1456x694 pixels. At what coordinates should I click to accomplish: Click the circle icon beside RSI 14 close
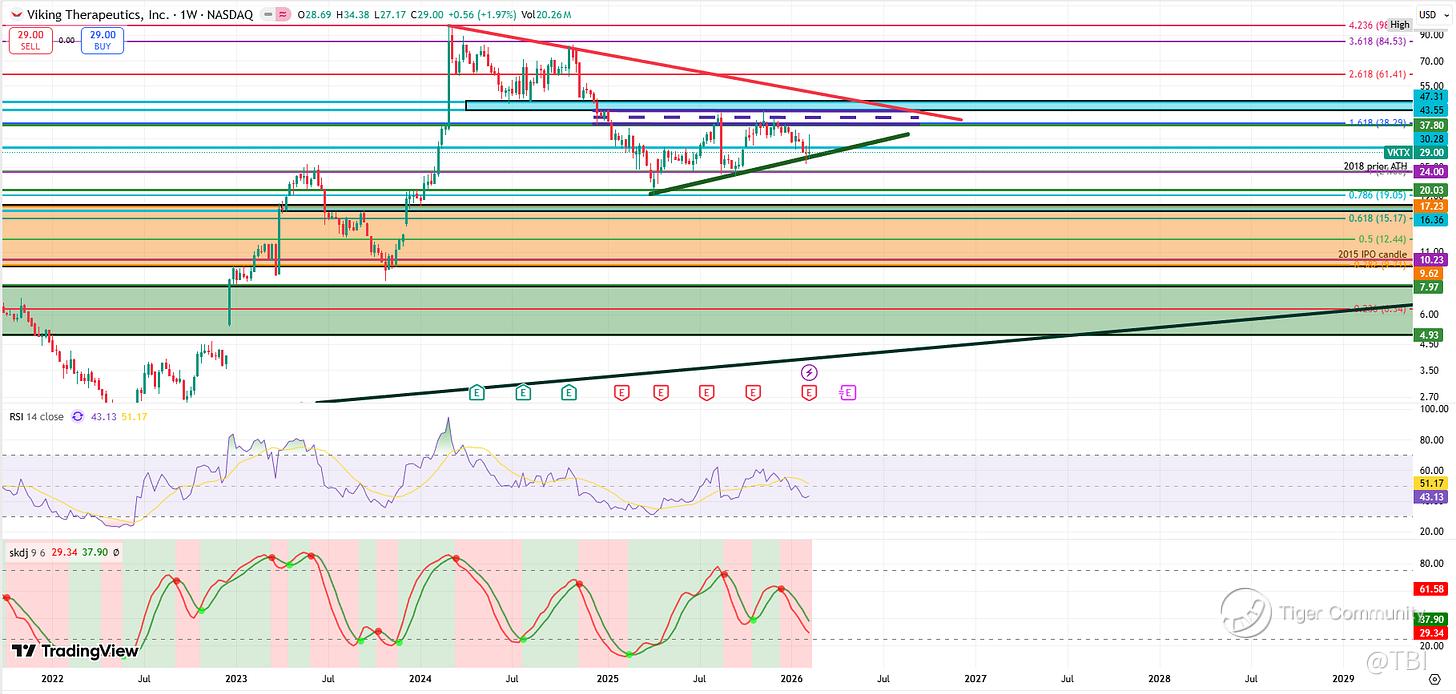coord(78,416)
